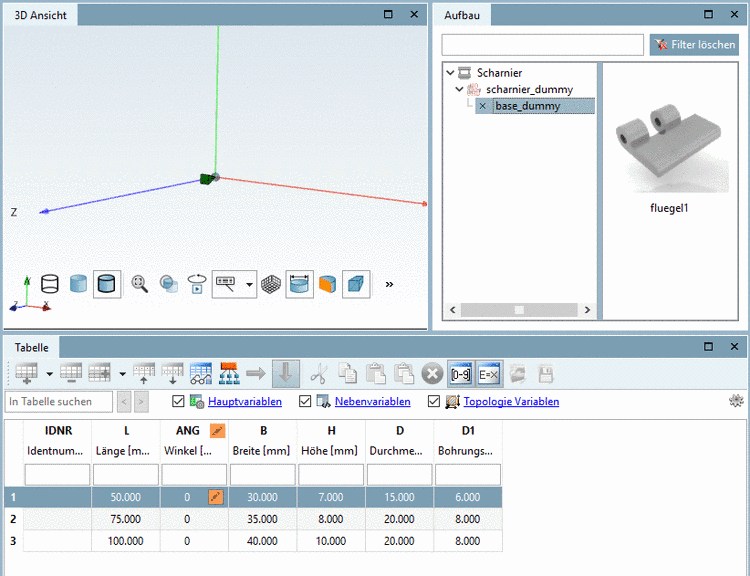Screen dimensions: 750x576
Task: Click the [0-9] numeric display icon
Action: 461,373
